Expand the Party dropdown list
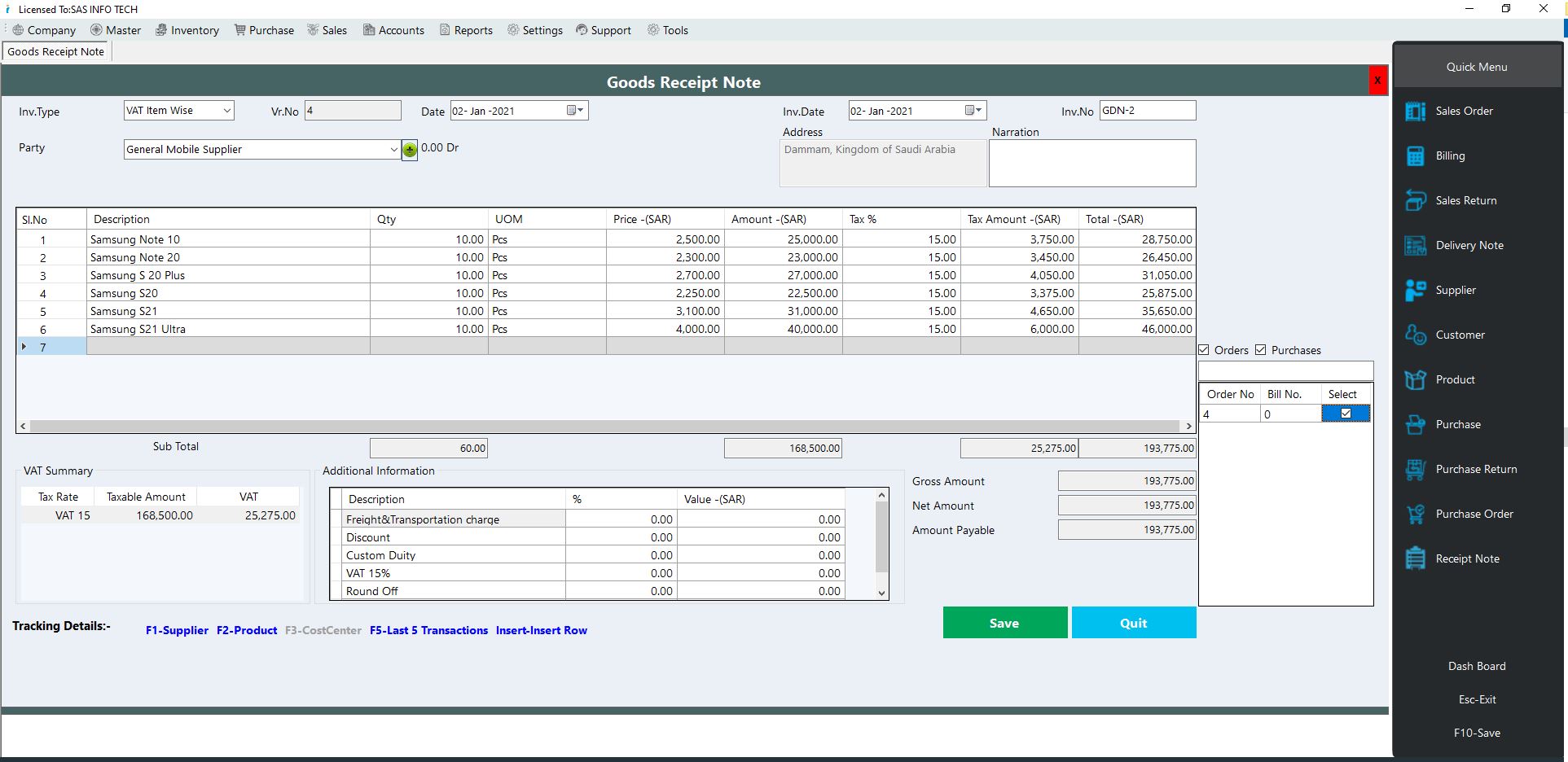This screenshot has width=1568, height=762. coord(393,150)
